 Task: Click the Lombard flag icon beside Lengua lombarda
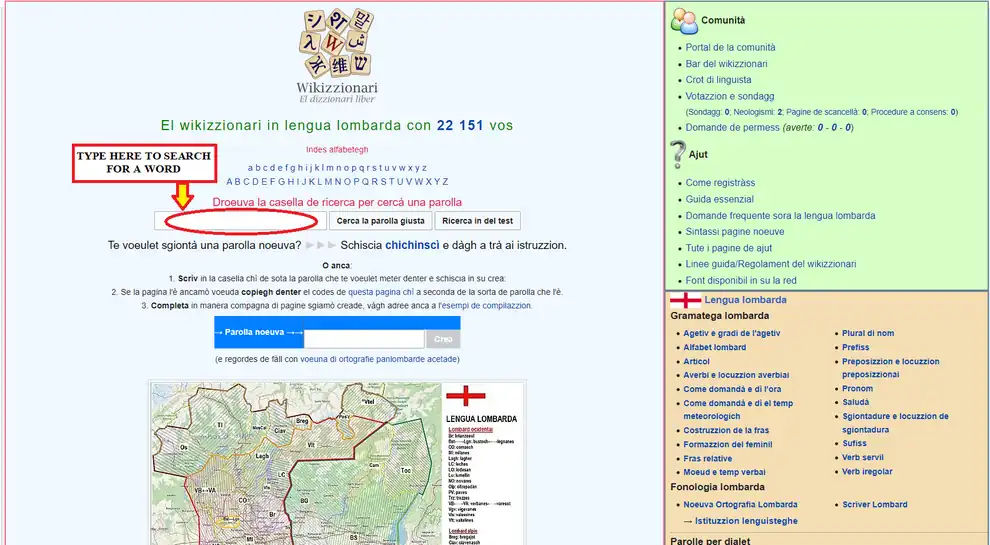685,299
